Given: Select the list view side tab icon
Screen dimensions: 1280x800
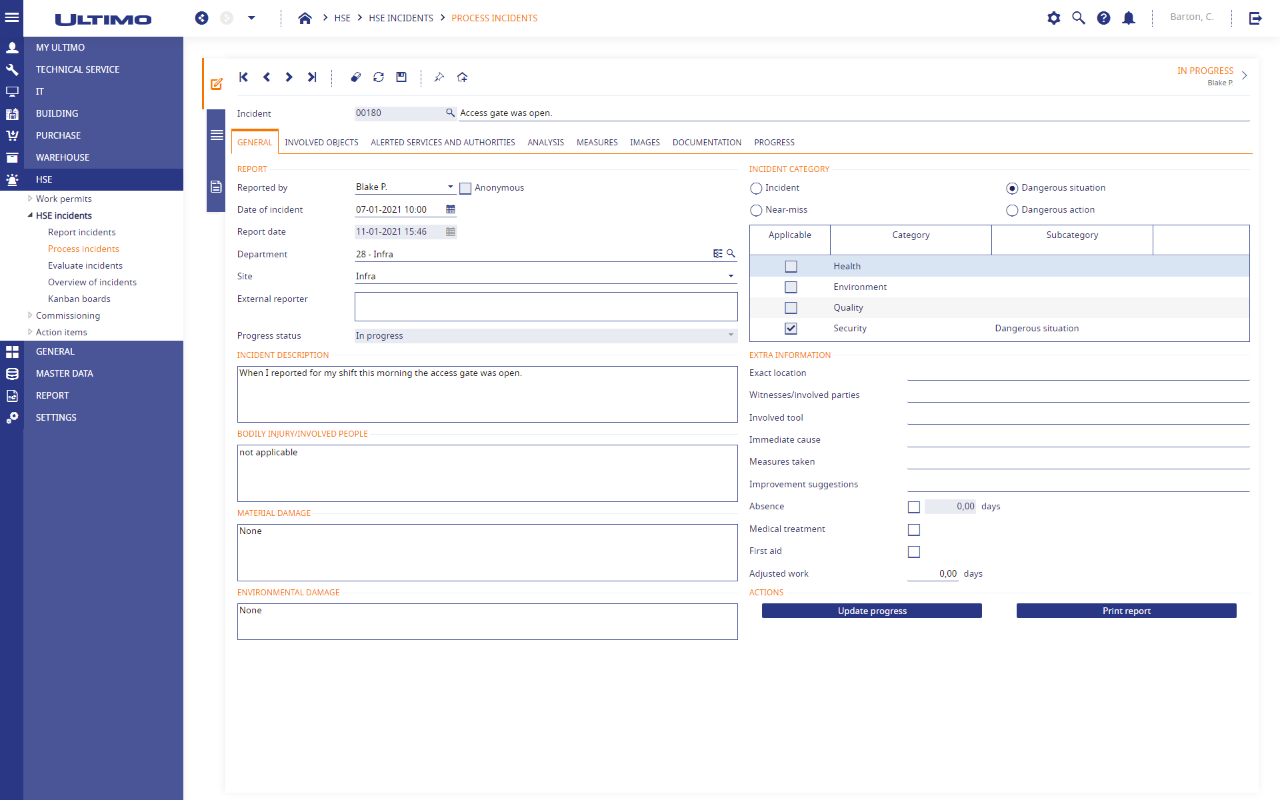Looking at the screenshot, I should (216, 135).
